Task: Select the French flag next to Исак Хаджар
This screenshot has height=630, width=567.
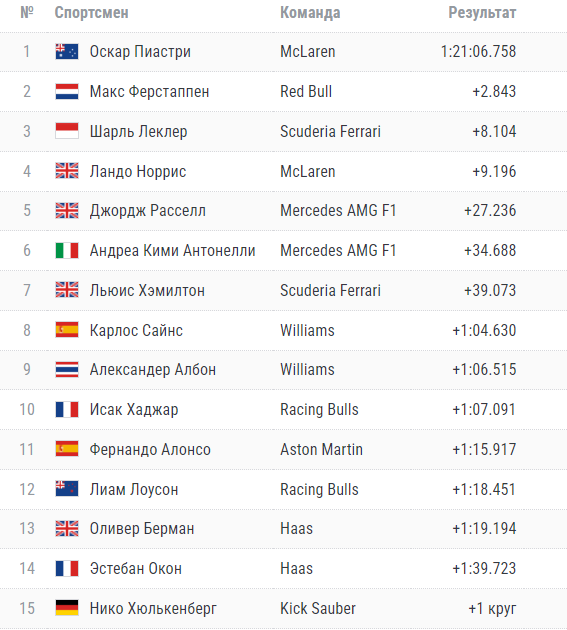Action: (67, 409)
